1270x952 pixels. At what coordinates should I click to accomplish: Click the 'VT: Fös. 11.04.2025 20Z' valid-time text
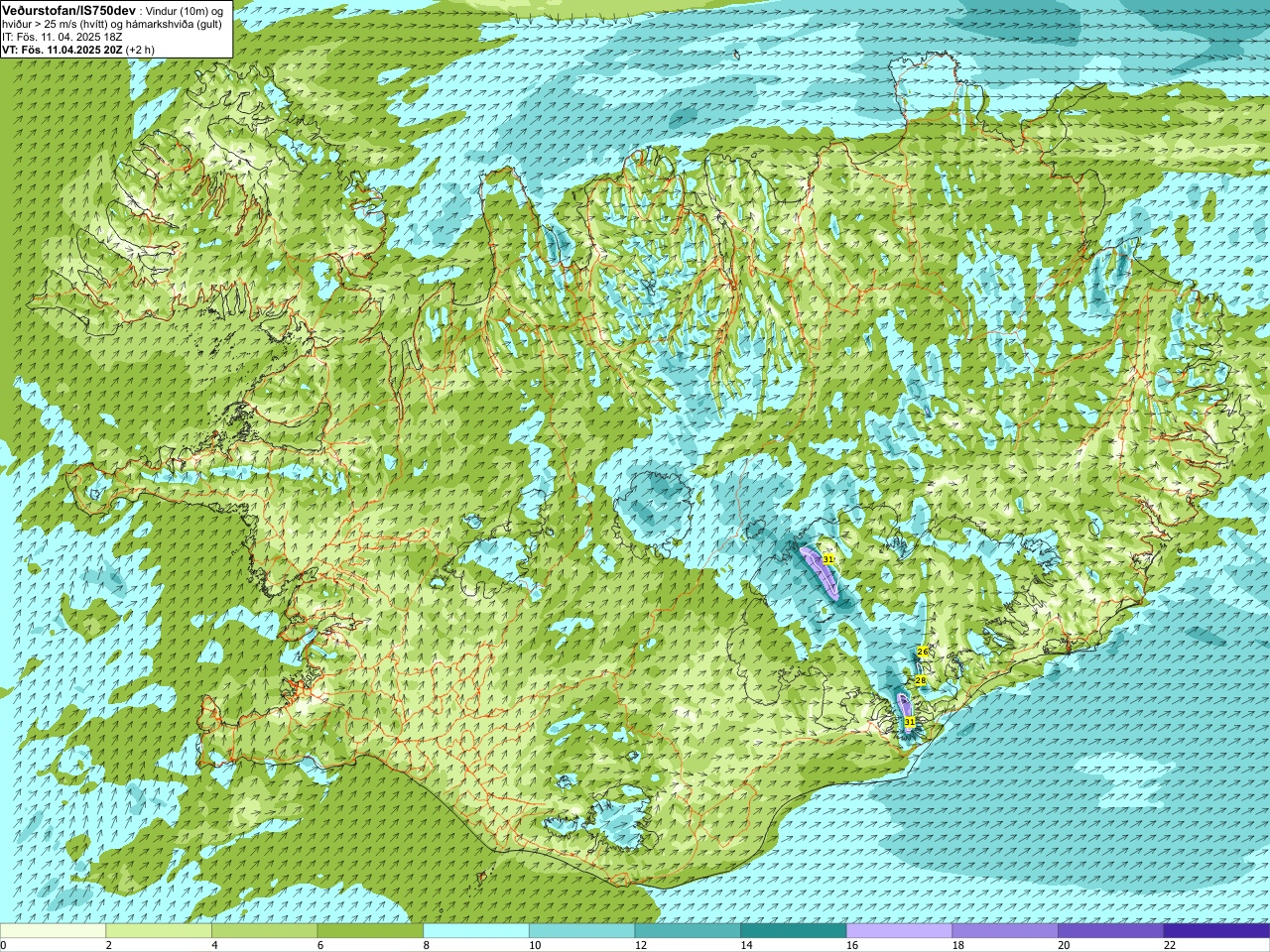[63, 50]
